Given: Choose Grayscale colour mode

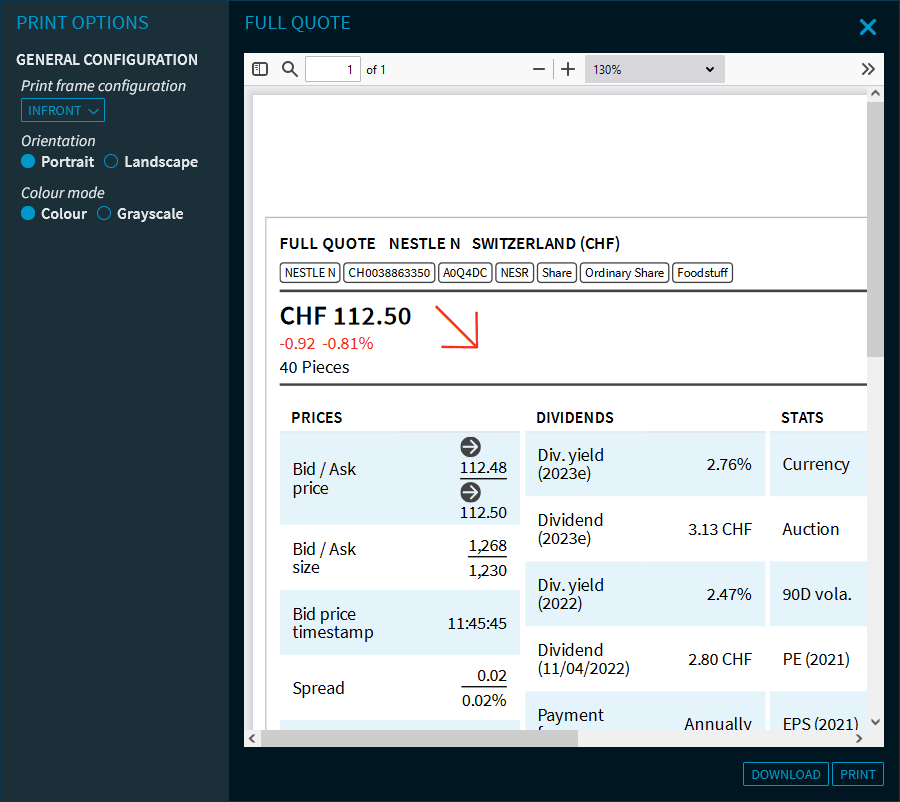Looking at the screenshot, I should tap(104, 214).
